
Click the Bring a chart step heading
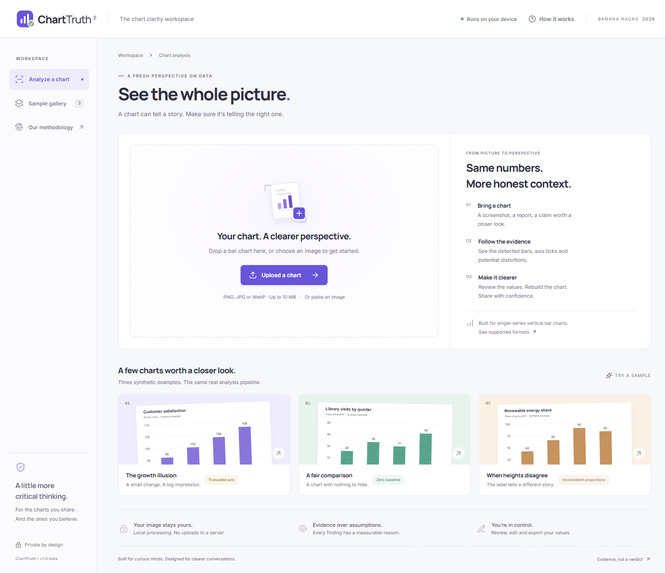(494, 206)
